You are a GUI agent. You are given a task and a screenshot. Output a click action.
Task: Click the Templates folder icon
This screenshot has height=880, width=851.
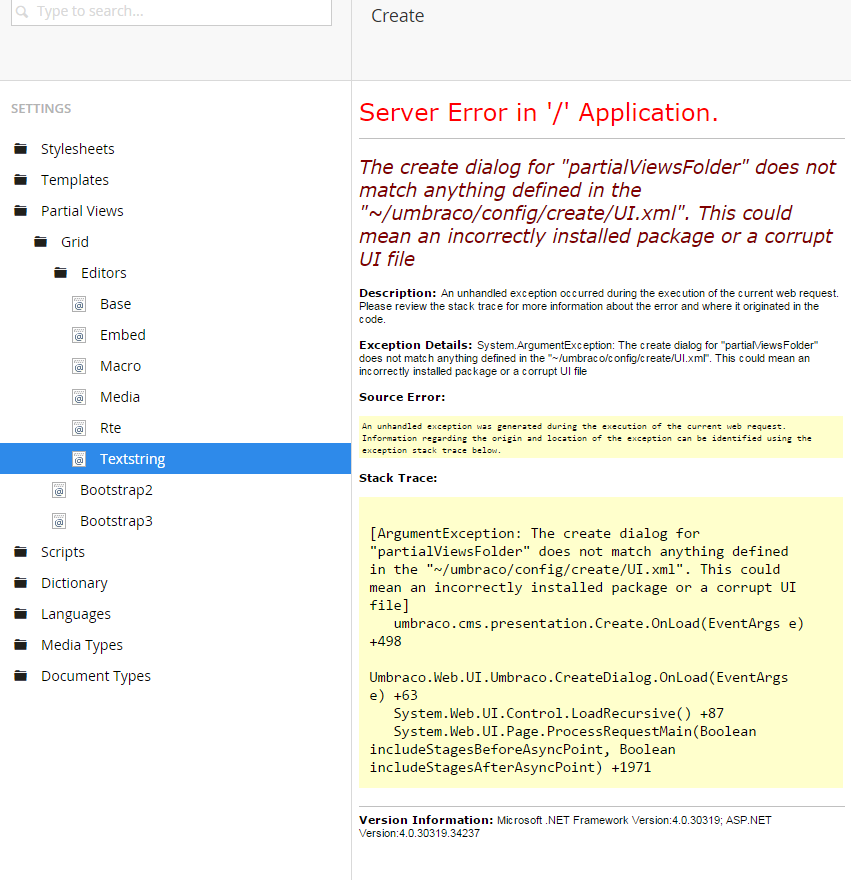pos(20,180)
